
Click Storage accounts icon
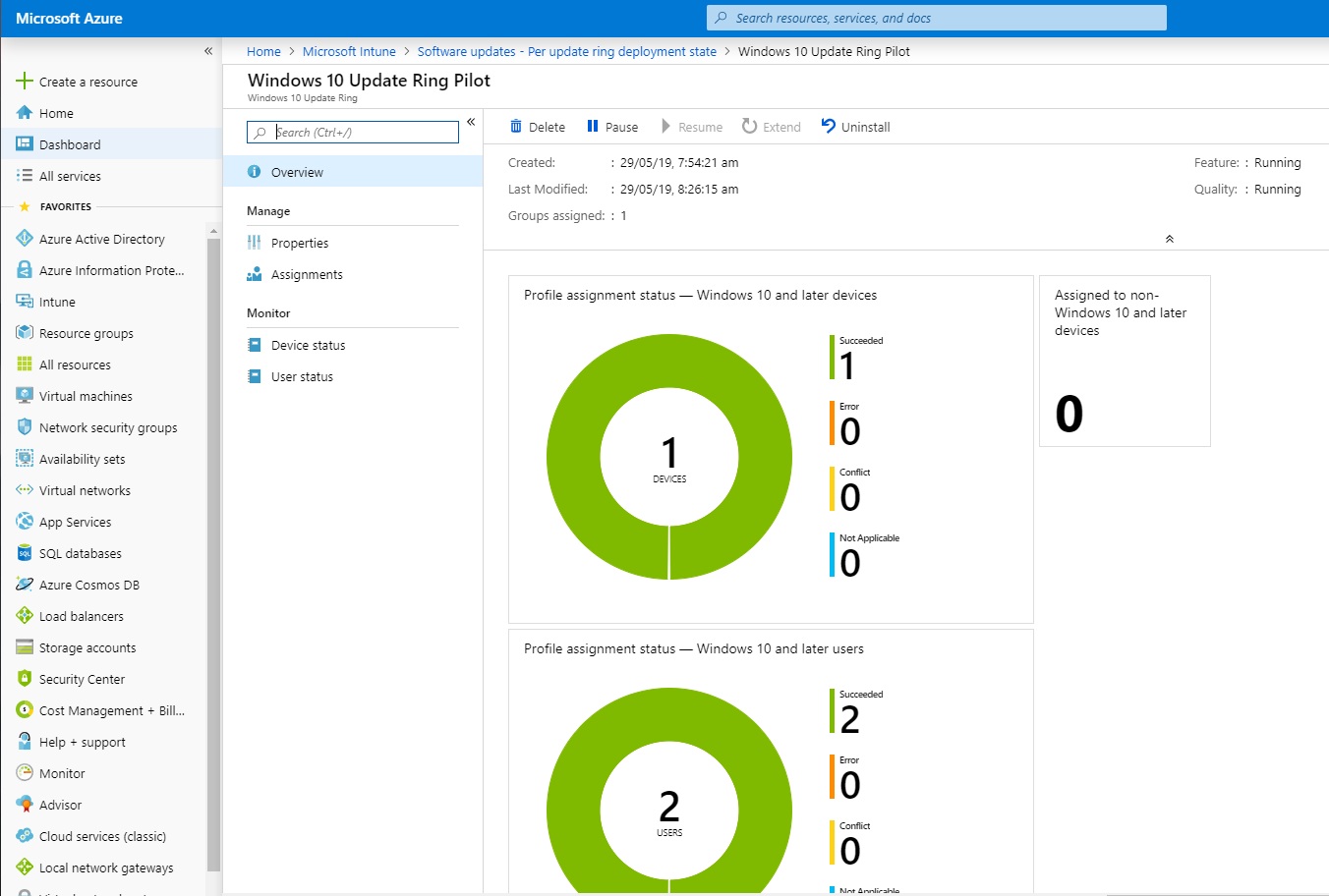click(x=25, y=647)
